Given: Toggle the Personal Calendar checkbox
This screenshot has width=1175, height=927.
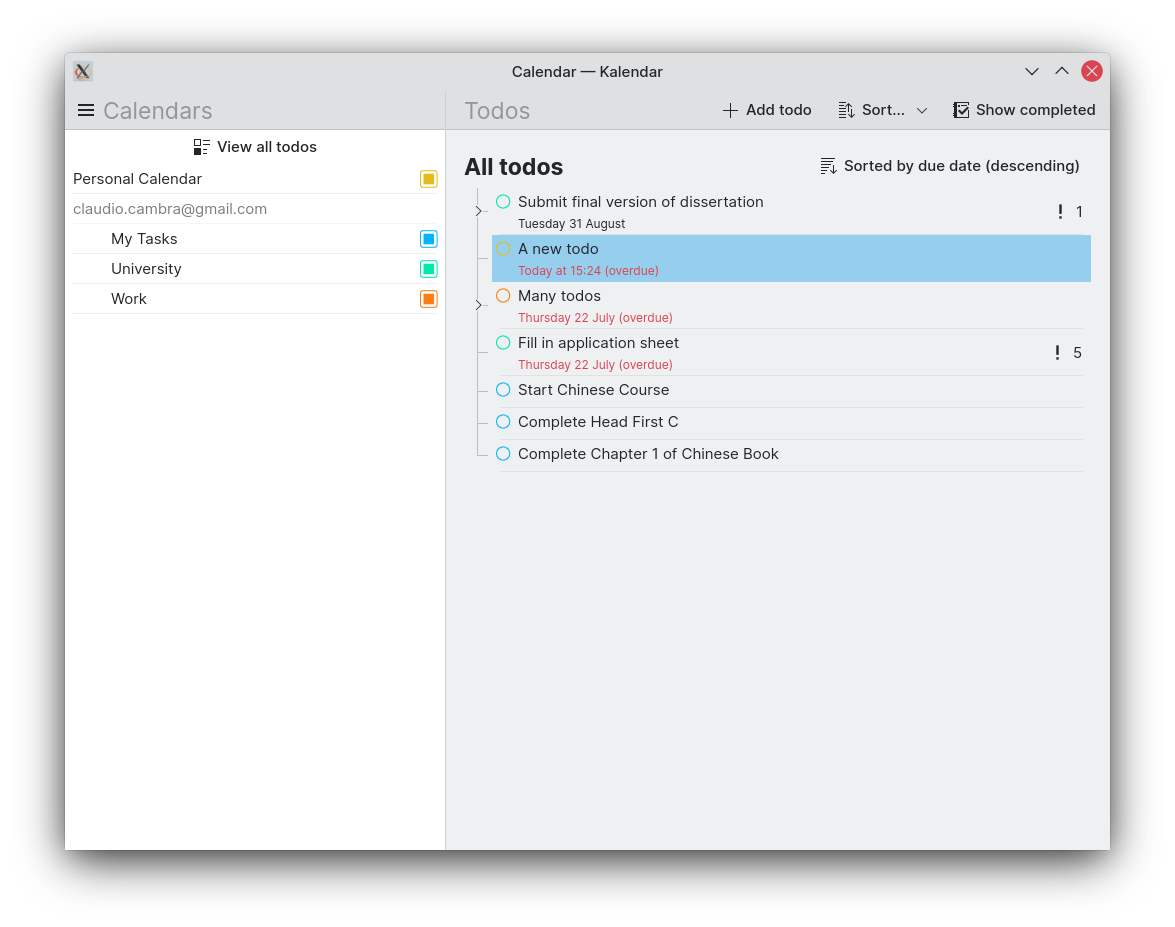Looking at the screenshot, I should [429, 179].
